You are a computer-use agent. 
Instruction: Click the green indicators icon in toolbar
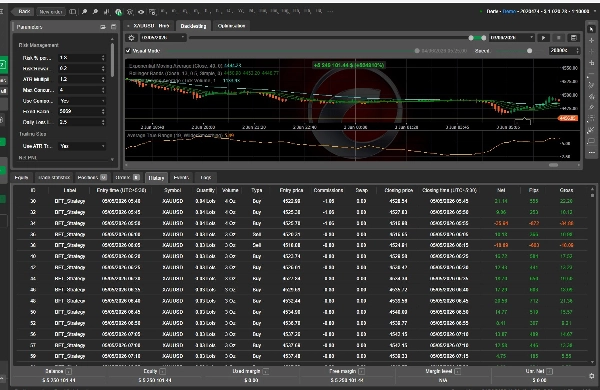118,12
